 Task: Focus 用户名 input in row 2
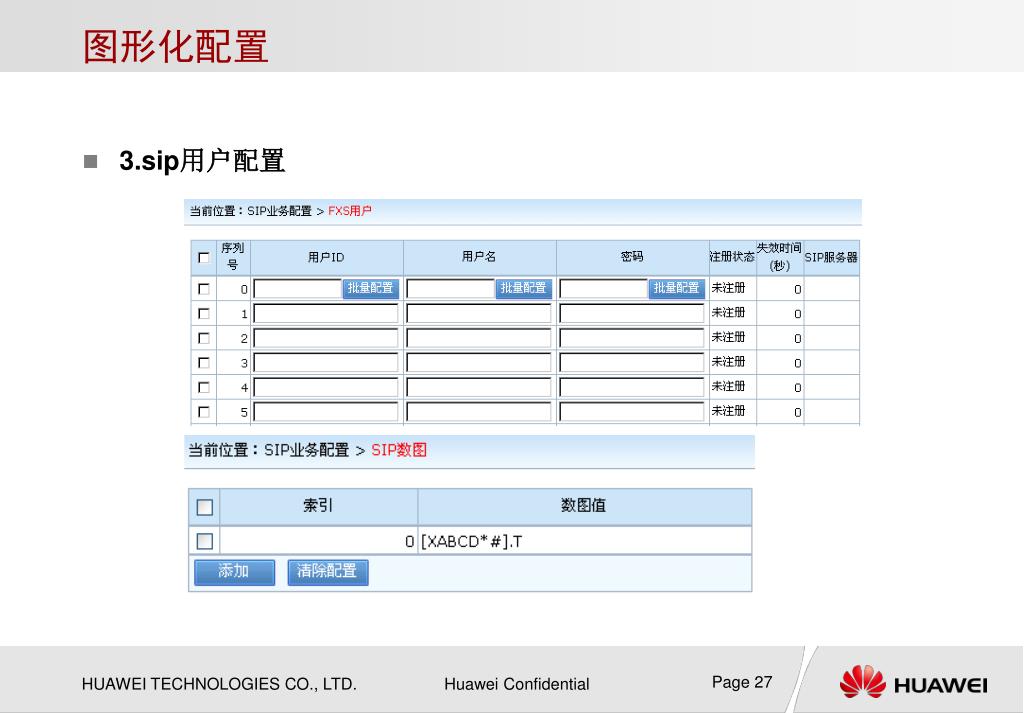[x=479, y=338]
